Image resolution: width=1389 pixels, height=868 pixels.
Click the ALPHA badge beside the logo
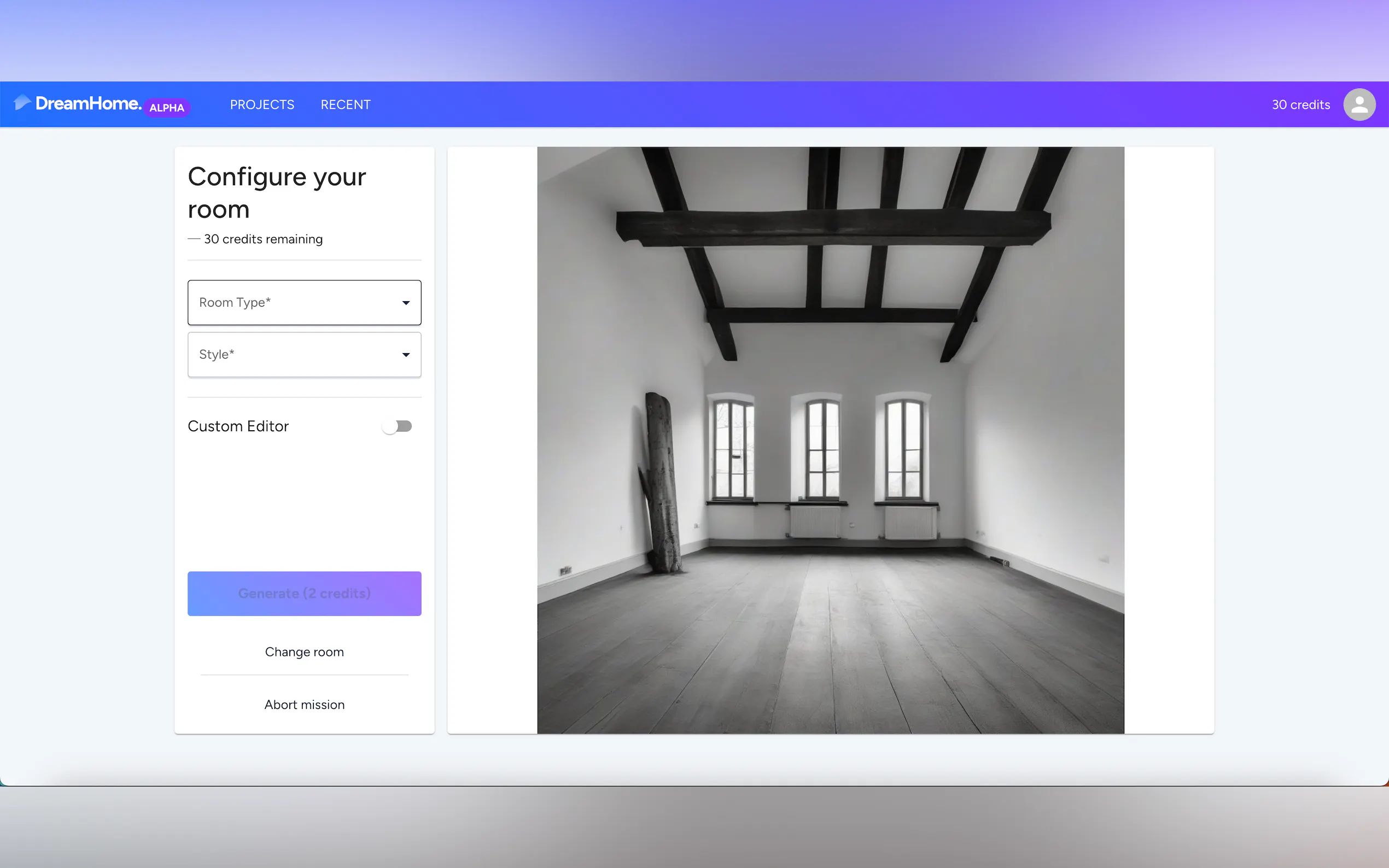click(x=167, y=108)
